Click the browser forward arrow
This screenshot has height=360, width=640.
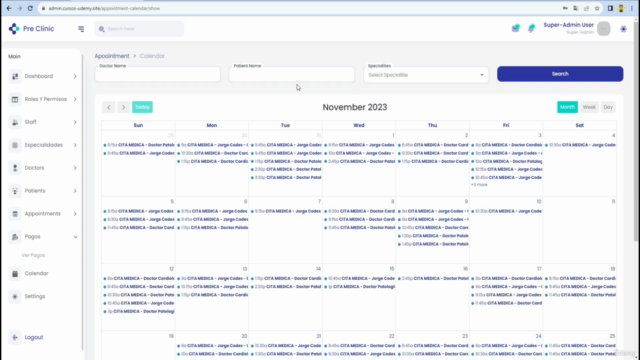19,8
